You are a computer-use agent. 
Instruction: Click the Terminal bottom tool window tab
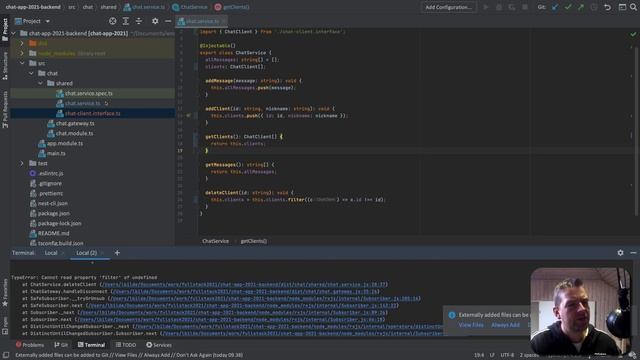coord(91,345)
